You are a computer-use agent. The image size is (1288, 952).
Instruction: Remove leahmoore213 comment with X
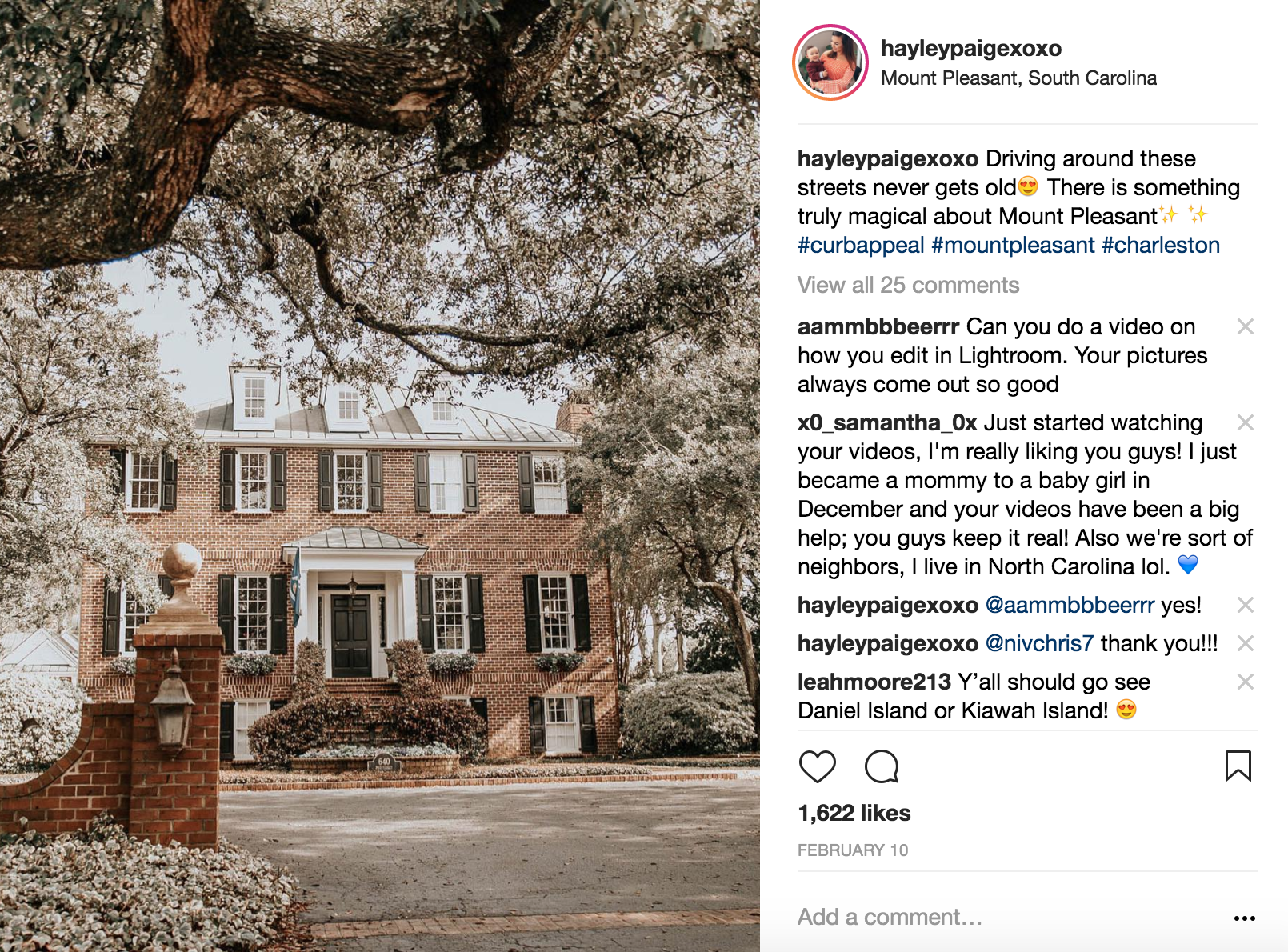[1245, 682]
